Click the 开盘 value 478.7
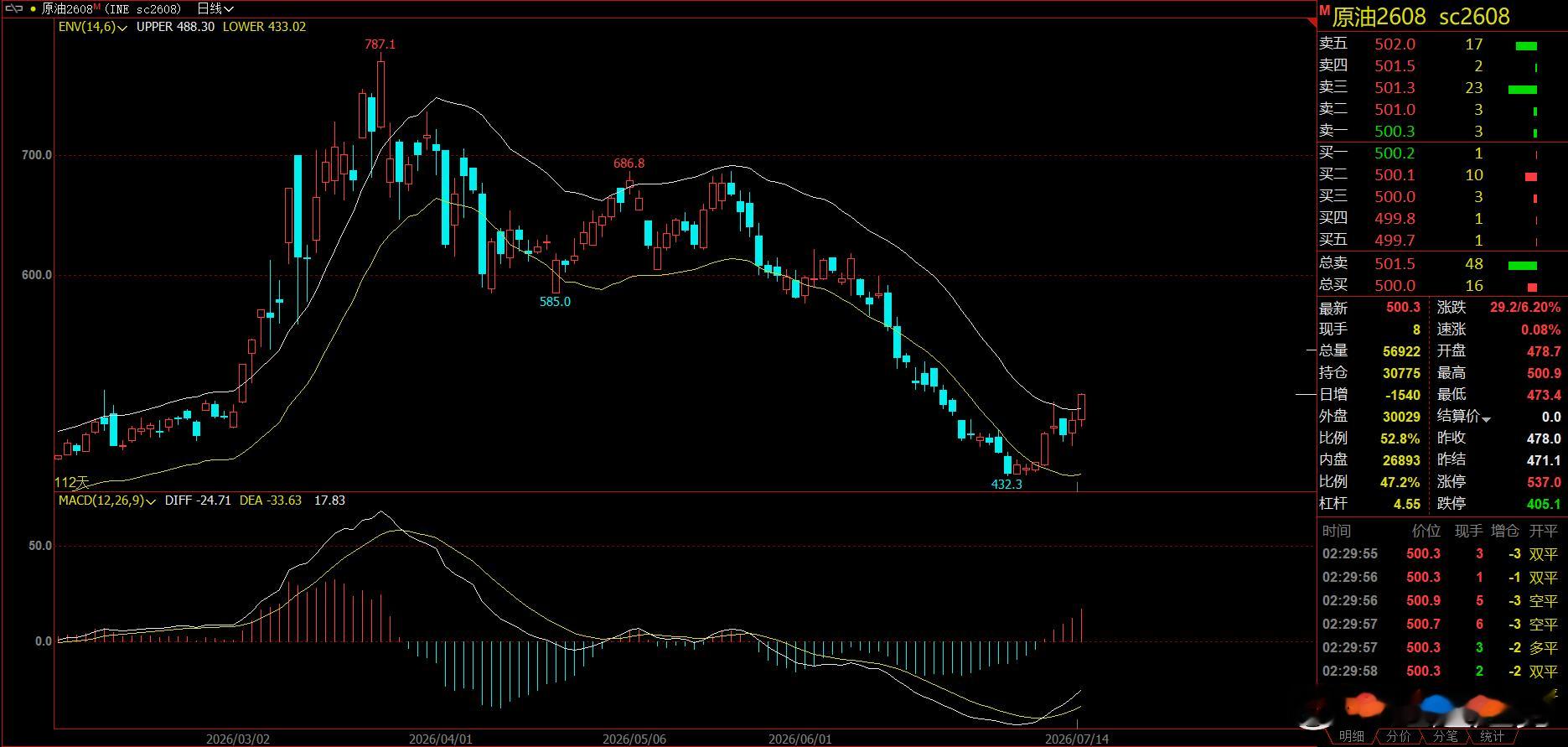Screen dimensions: 1568x747 1545,351
